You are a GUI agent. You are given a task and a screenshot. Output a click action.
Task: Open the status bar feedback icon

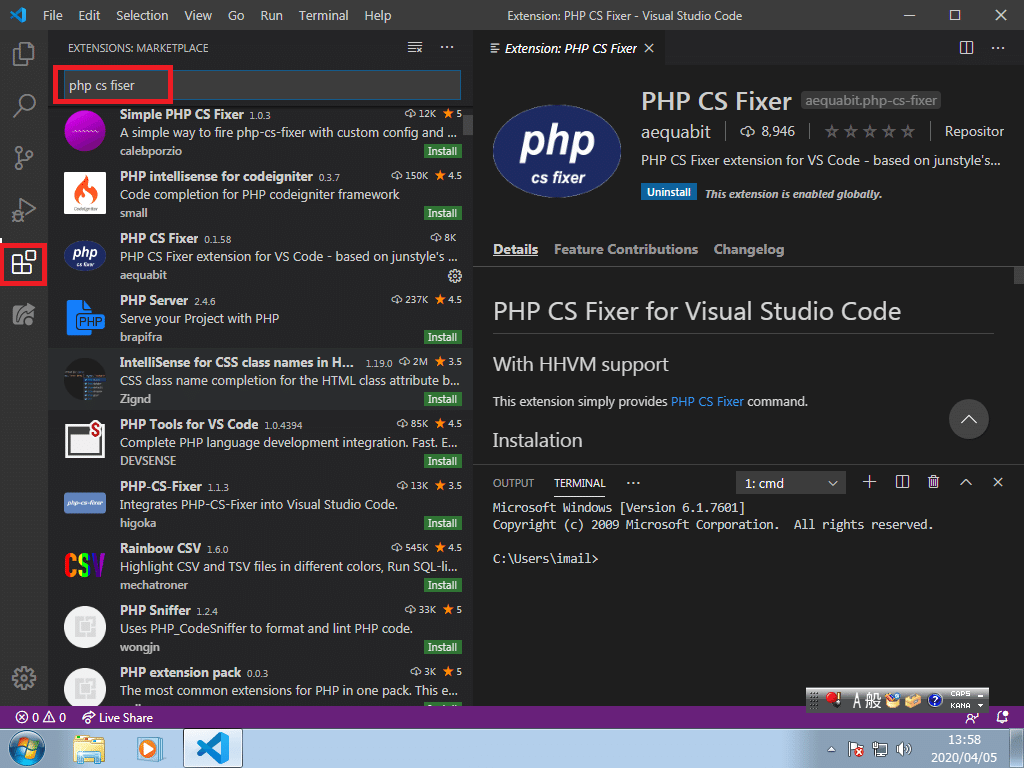pos(972,718)
